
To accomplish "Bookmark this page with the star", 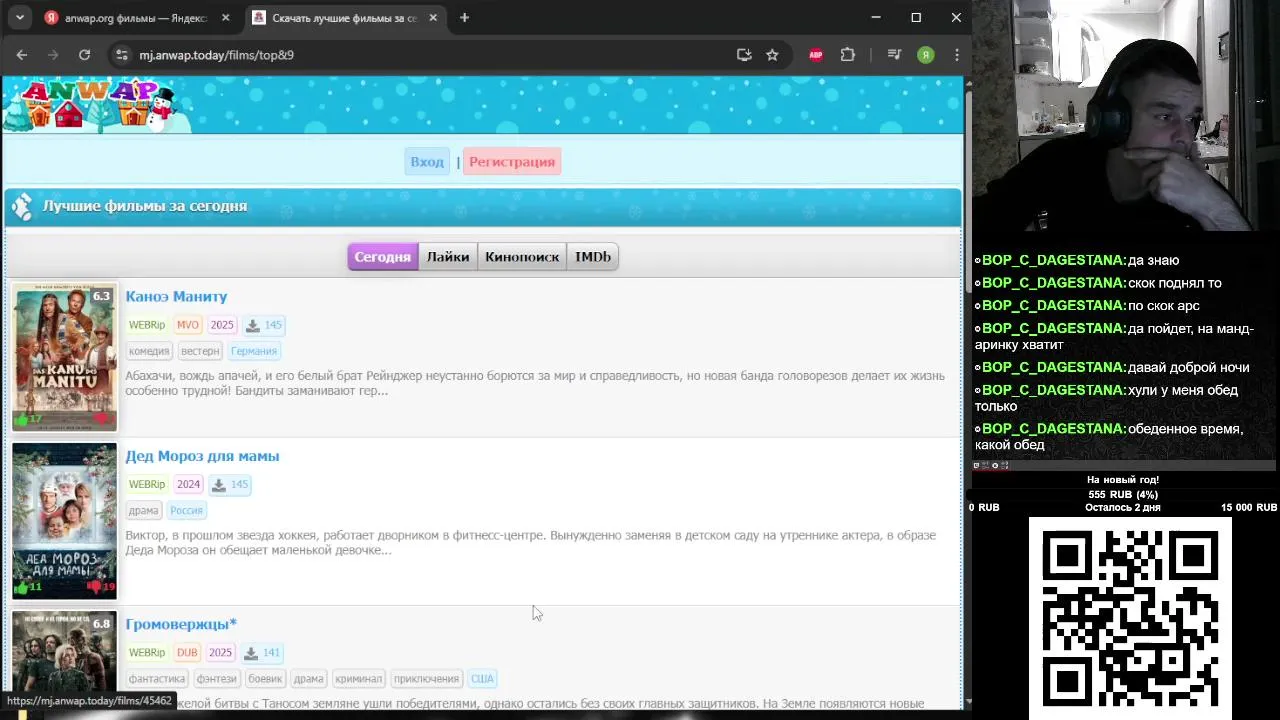I will pos(772,55).
